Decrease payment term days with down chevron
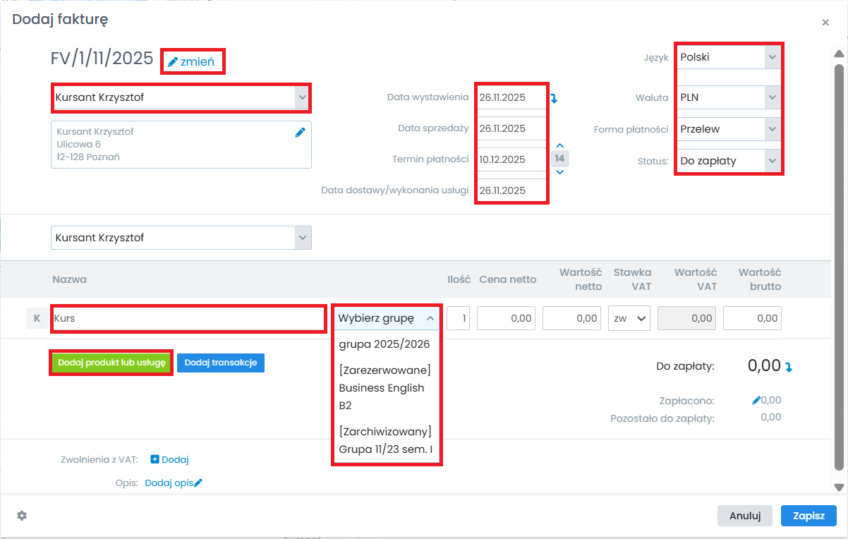Viewport: 848px width, 539px height. (x=560, y=172)
